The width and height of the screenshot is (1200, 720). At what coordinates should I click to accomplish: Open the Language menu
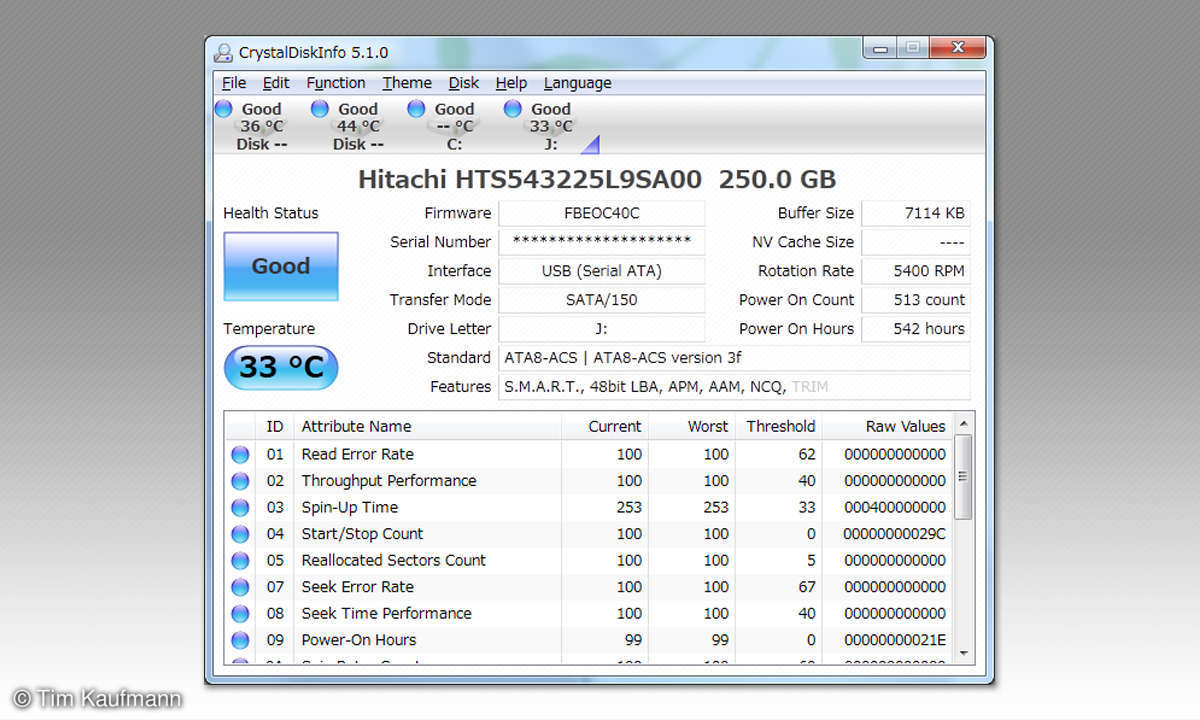(577, 83)
